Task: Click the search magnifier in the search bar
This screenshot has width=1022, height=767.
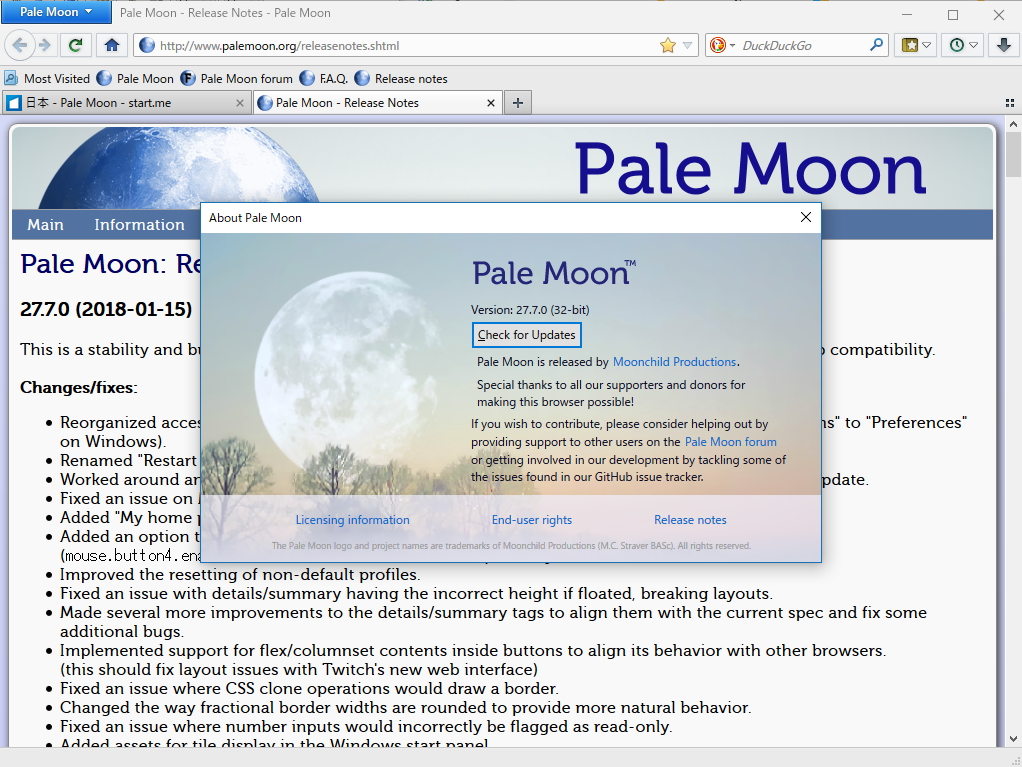Action: (x=874, y=45)
